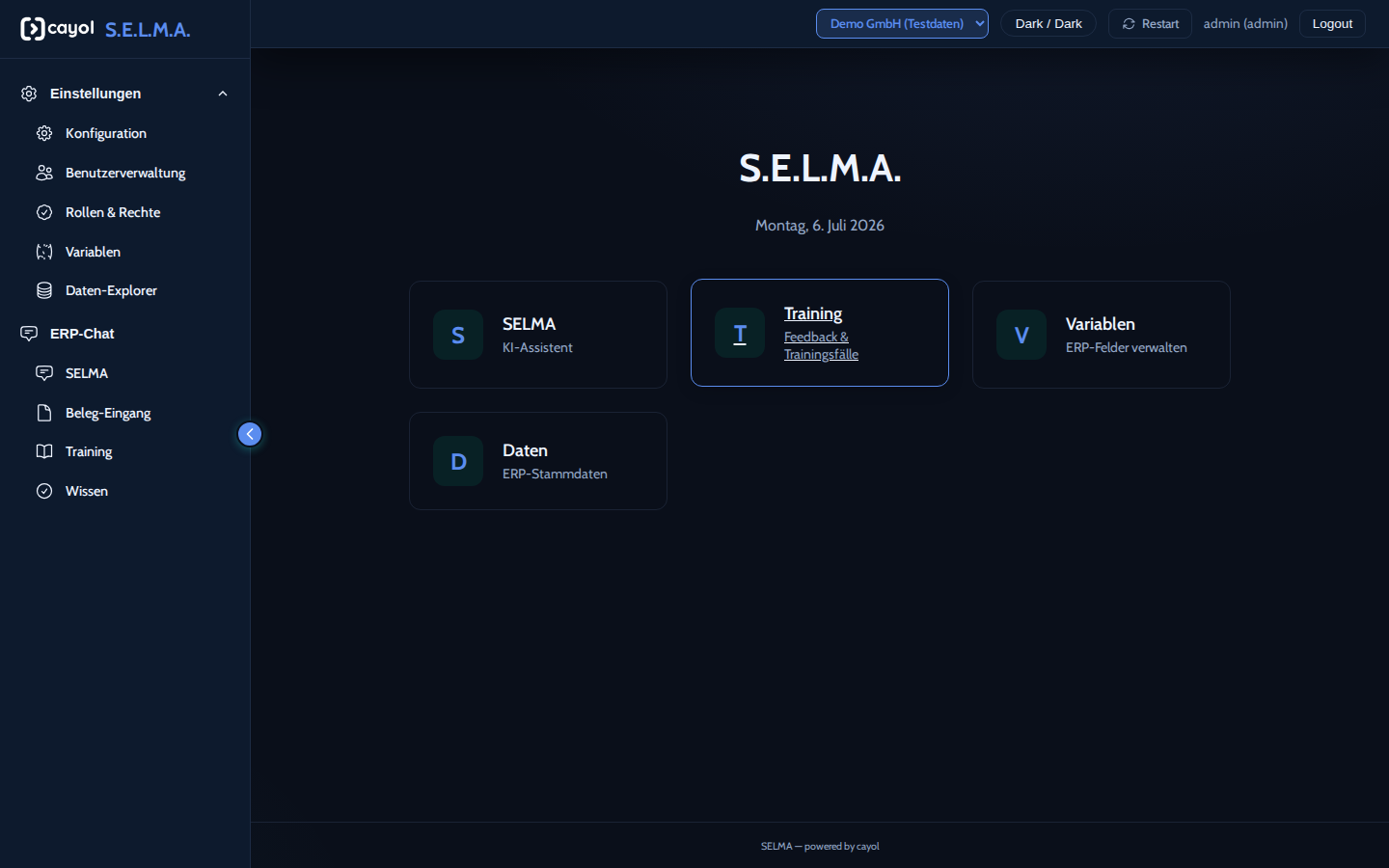
Task: Click the Wissen check-circle icon
Action: tap(44, 491)
